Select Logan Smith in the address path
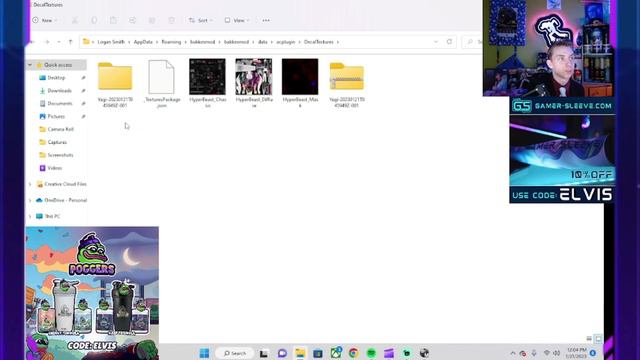 pyautogui.click(x=111, y=42)
